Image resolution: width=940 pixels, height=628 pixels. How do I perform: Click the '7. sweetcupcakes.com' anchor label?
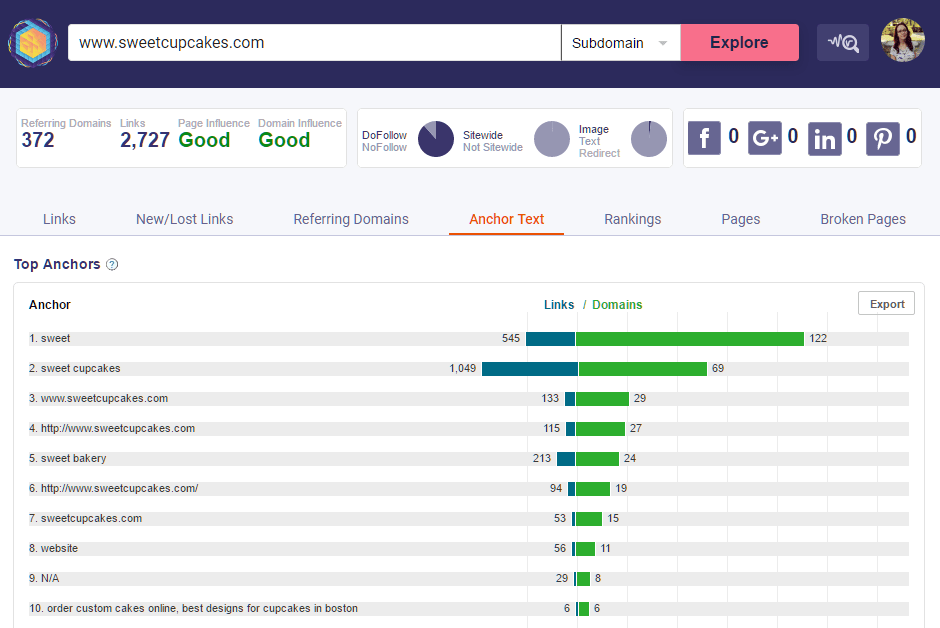coord(86,518)
